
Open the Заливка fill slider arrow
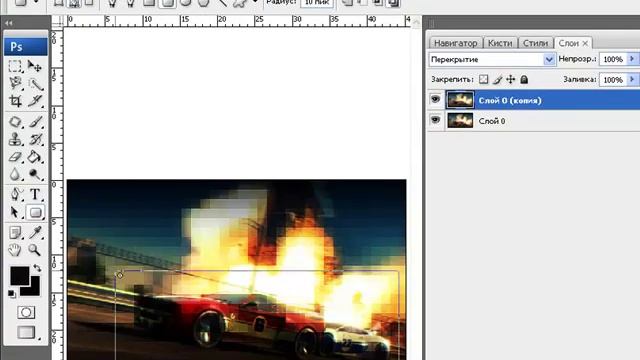pos(632,79)
